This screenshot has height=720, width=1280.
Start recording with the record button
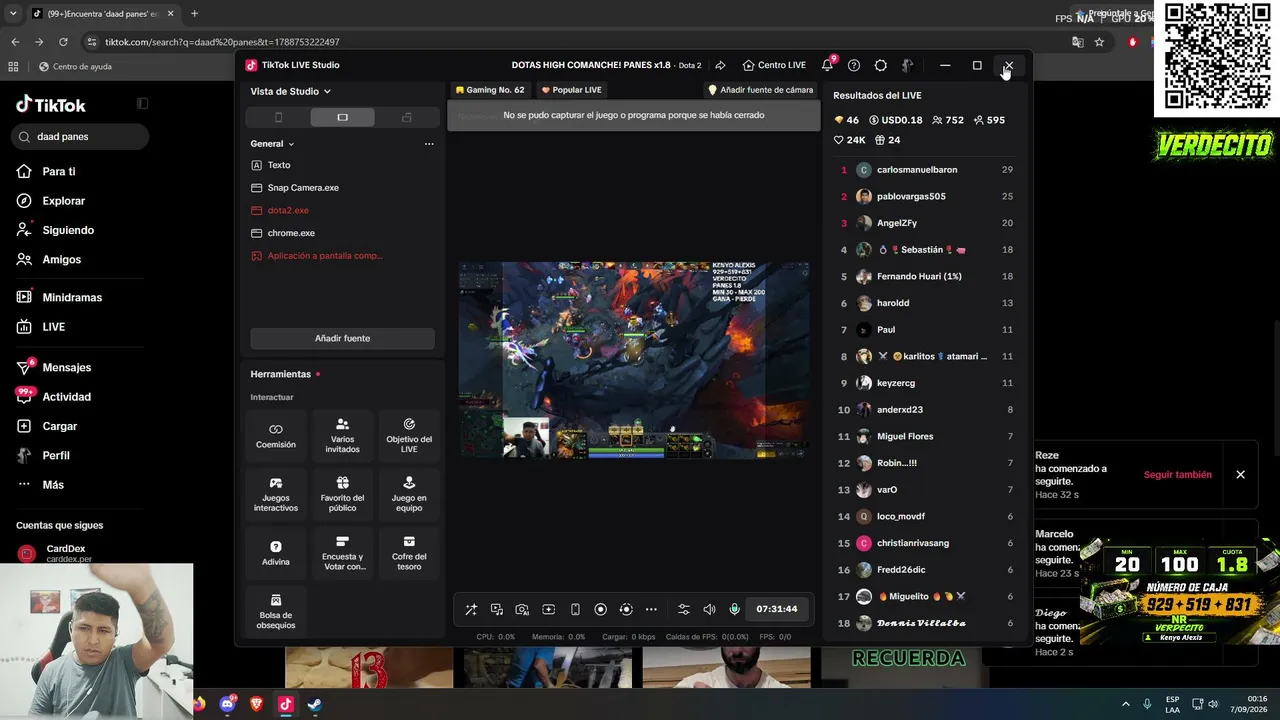point(600,609)
